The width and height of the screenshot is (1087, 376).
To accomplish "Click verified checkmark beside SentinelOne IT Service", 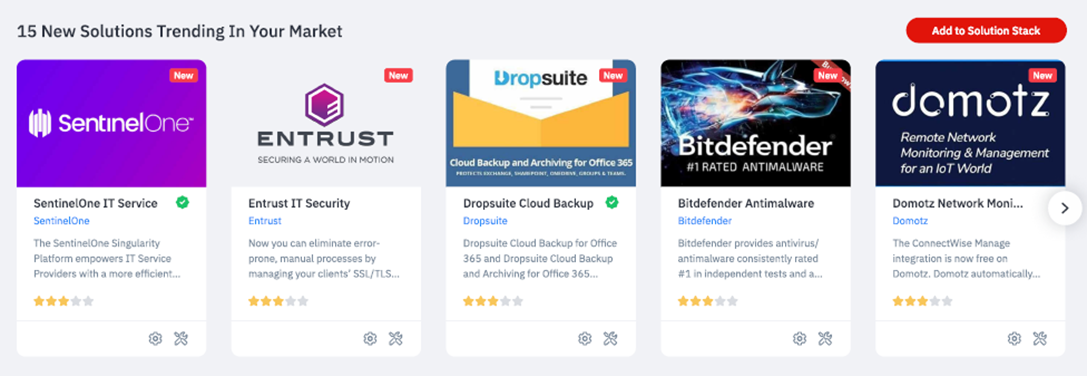I will click(182, 203).
